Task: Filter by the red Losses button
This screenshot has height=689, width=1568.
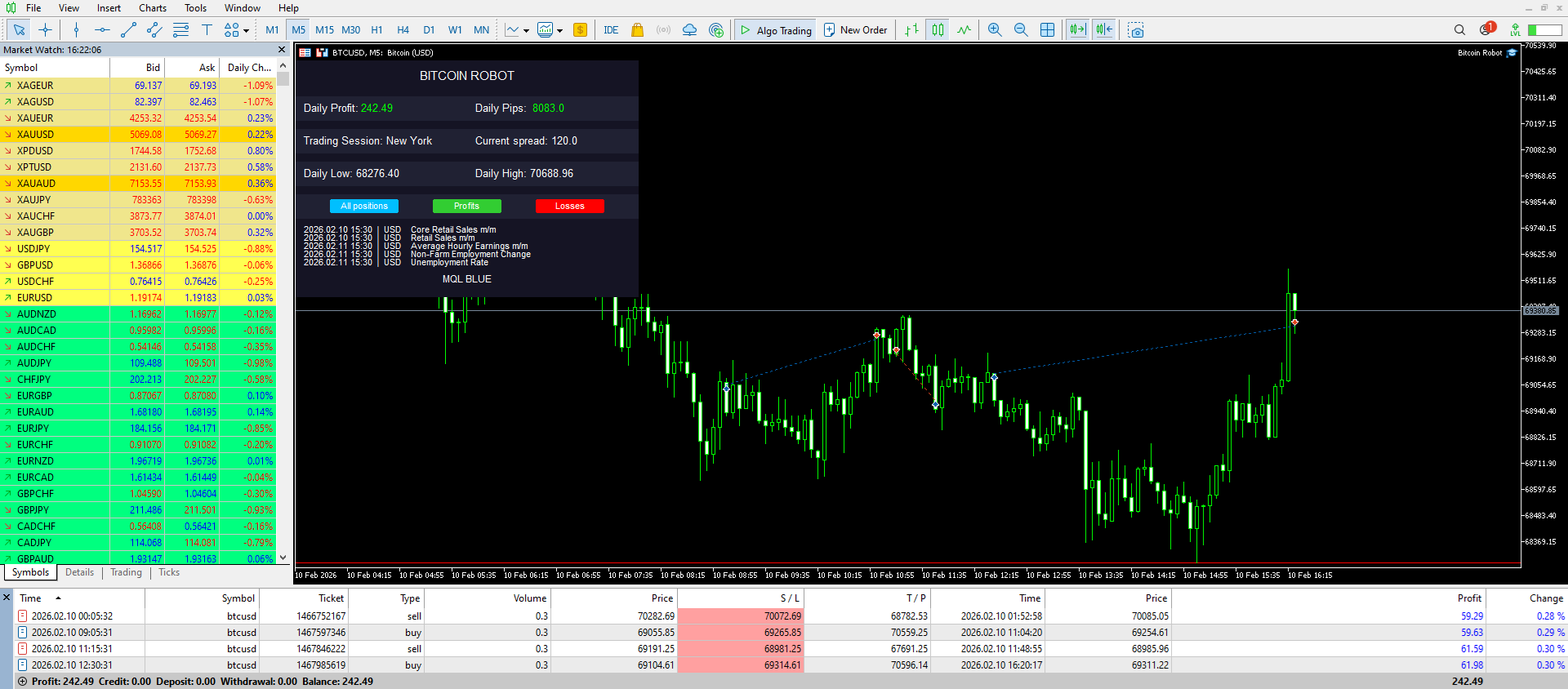Action: click(569, 206)
